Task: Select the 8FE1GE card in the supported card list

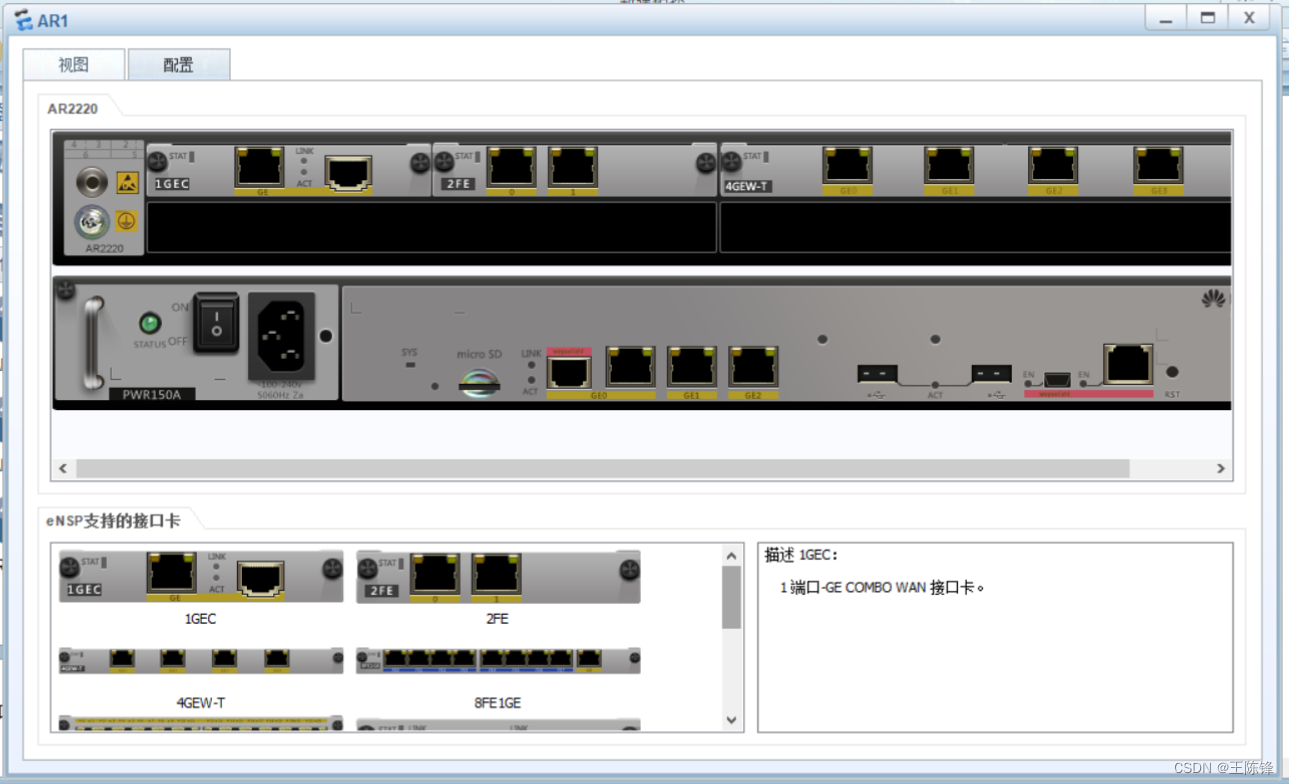Action: [x=498, y=660]
